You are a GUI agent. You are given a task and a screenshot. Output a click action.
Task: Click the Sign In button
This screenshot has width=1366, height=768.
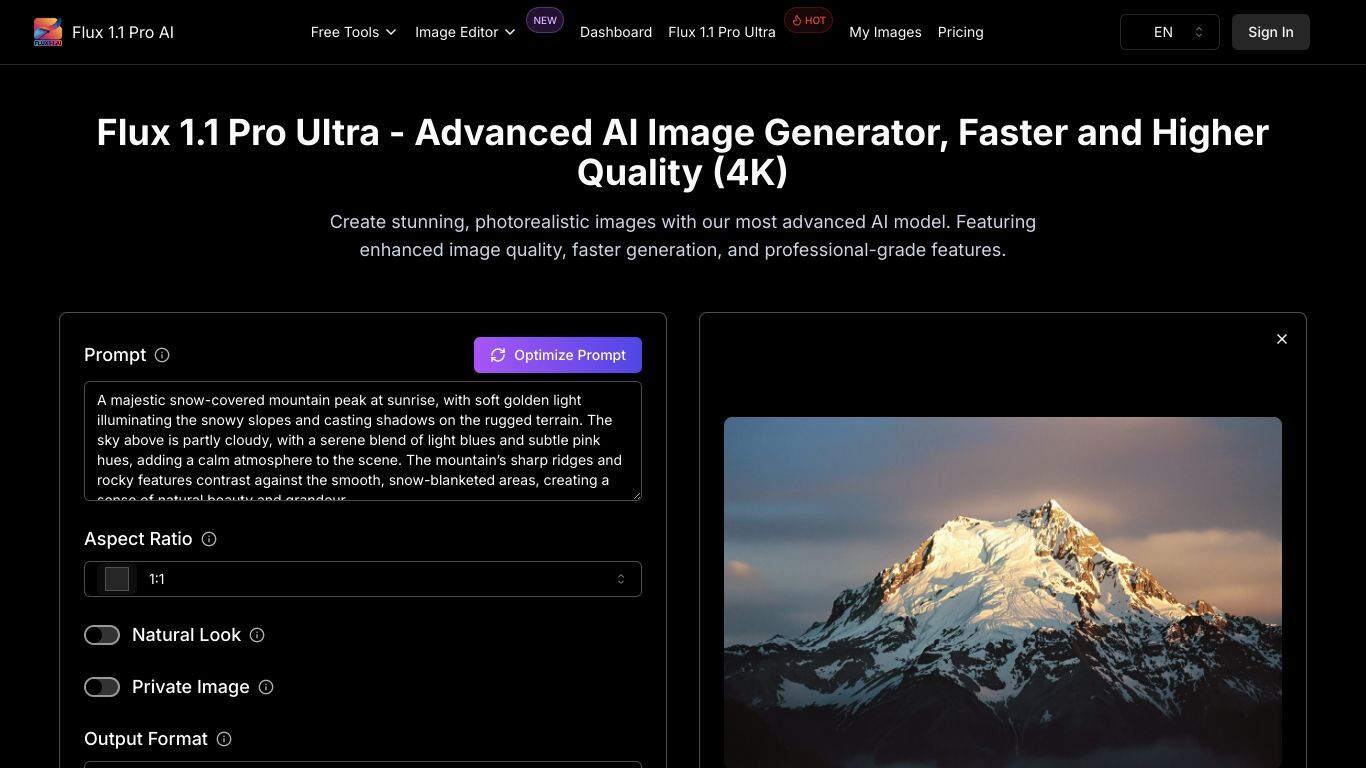(x=1271, y=32)
